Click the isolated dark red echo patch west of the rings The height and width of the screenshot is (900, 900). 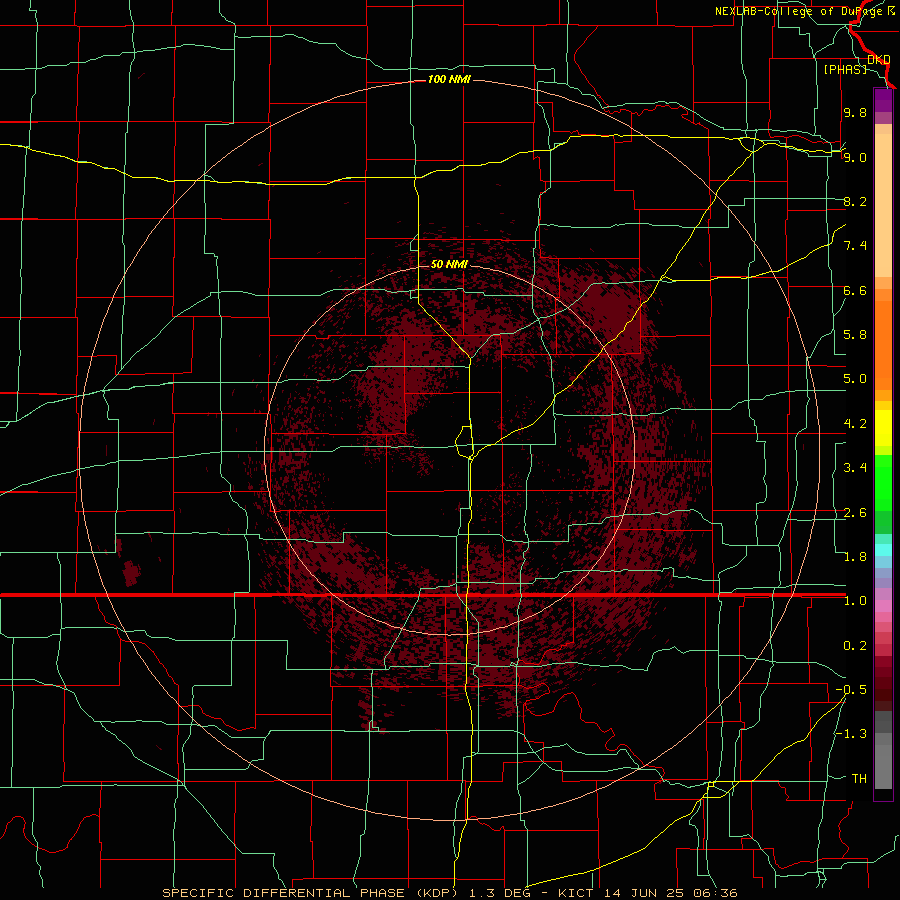point(131,574)
